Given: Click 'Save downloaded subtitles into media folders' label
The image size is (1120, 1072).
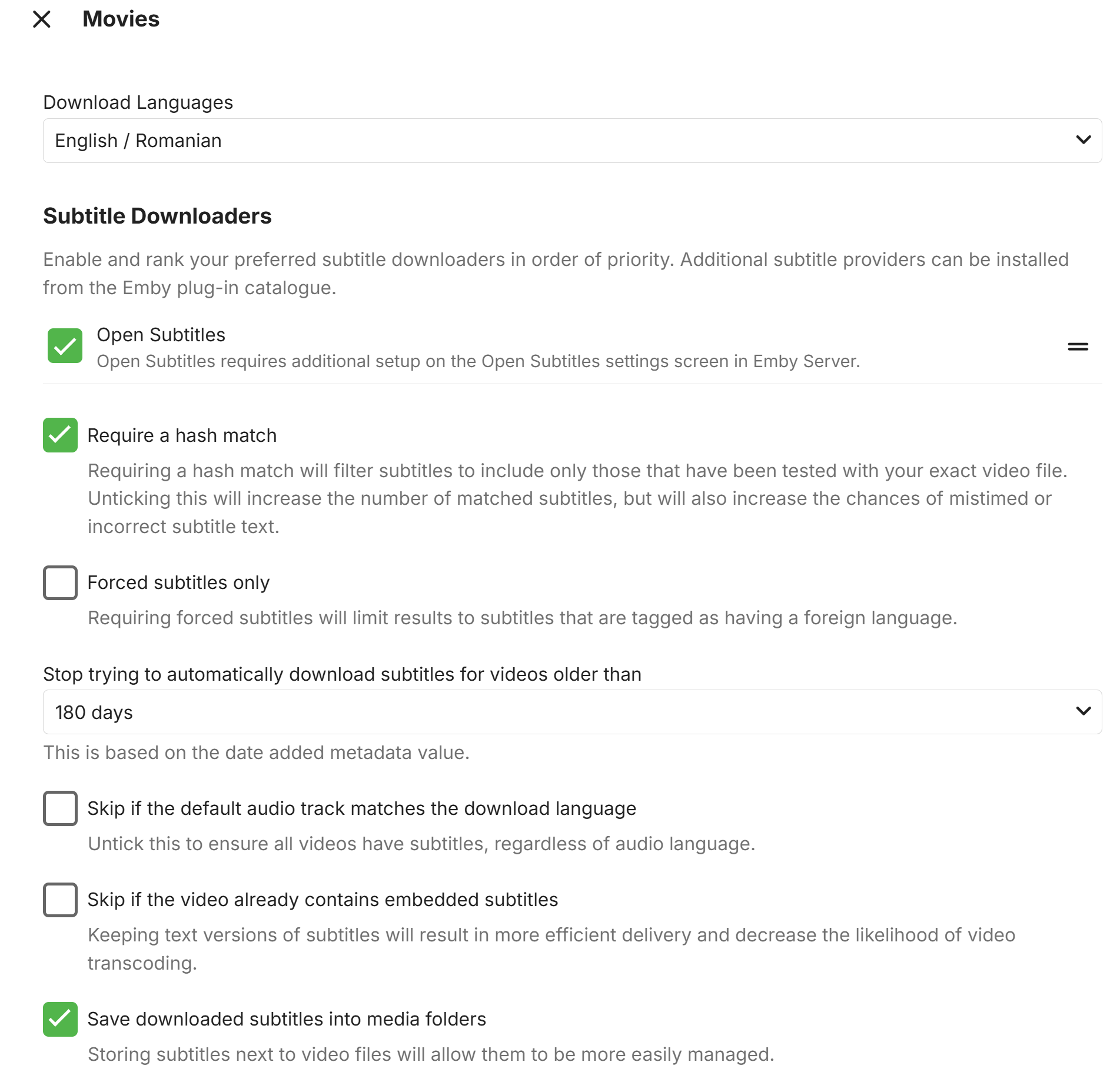Looking at the screenshot, I should 287,1019.
